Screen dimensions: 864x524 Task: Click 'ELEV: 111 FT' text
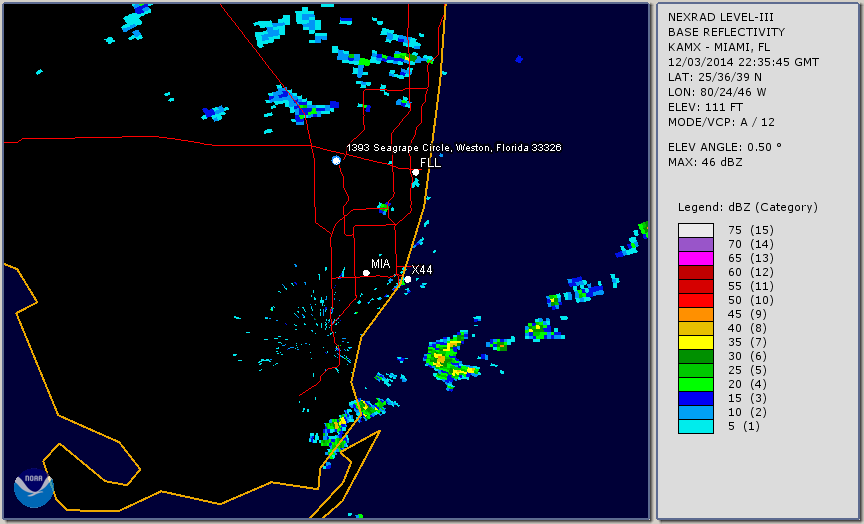[705, 107]
